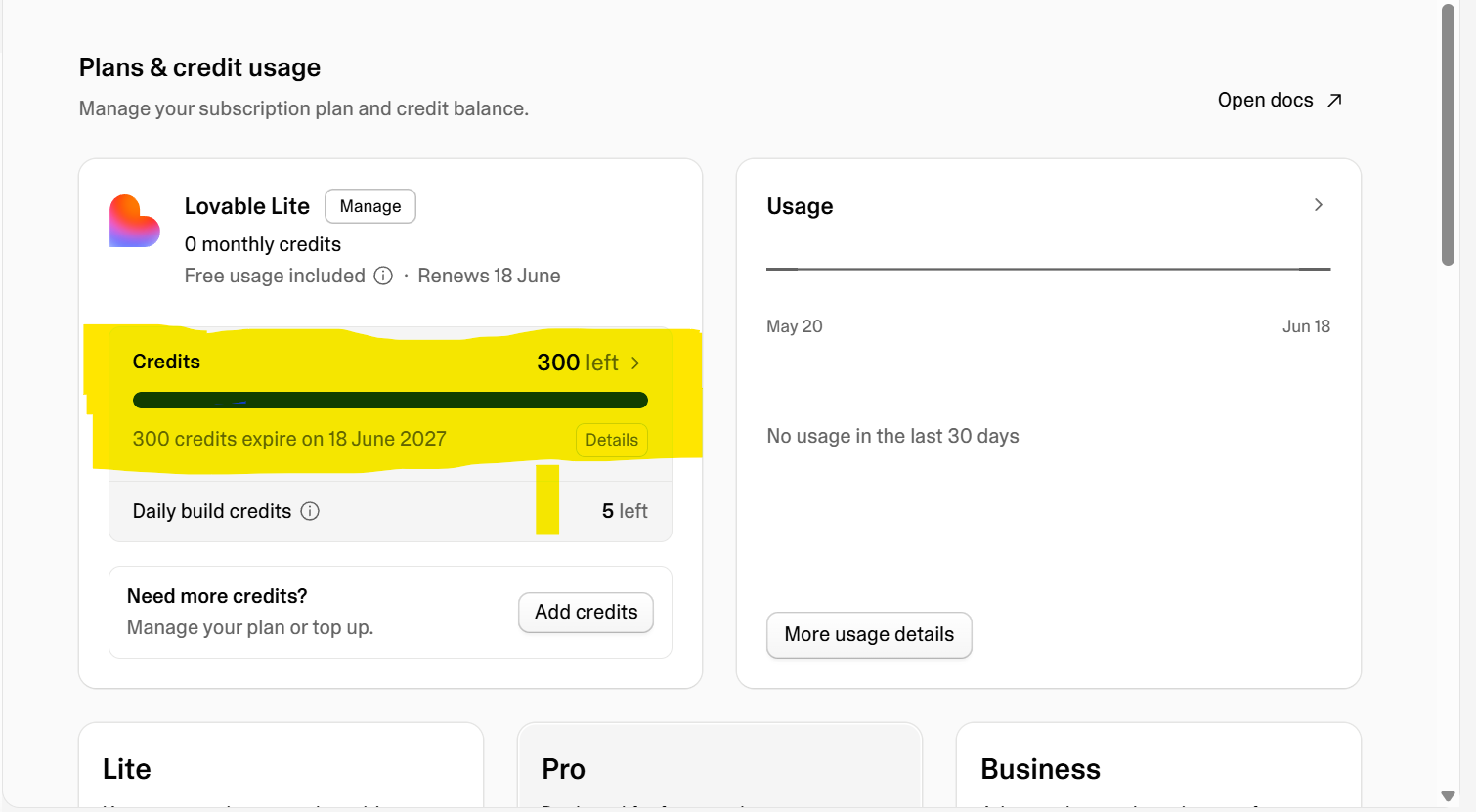Click More usage details button
This screenshot has width=1476, height=812.
pos(869,634)
